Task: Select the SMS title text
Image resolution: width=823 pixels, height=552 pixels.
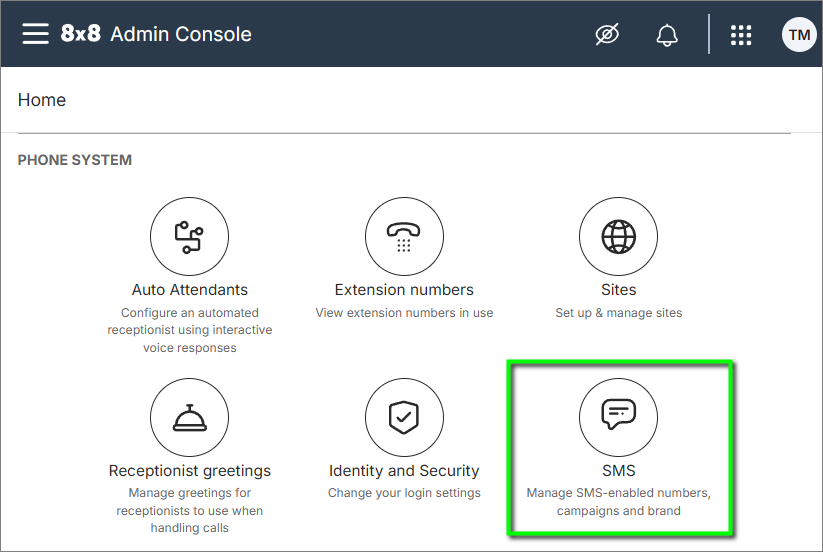Action: tap(618, 471)
